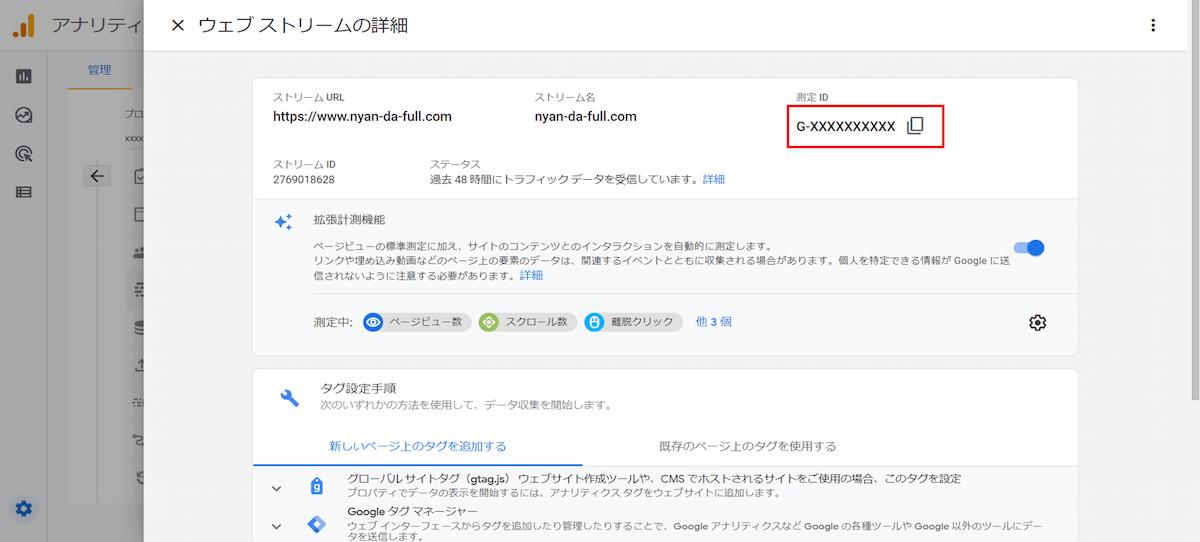
Task: Click the back arrow in admin panel
Action: pos(97,176)
